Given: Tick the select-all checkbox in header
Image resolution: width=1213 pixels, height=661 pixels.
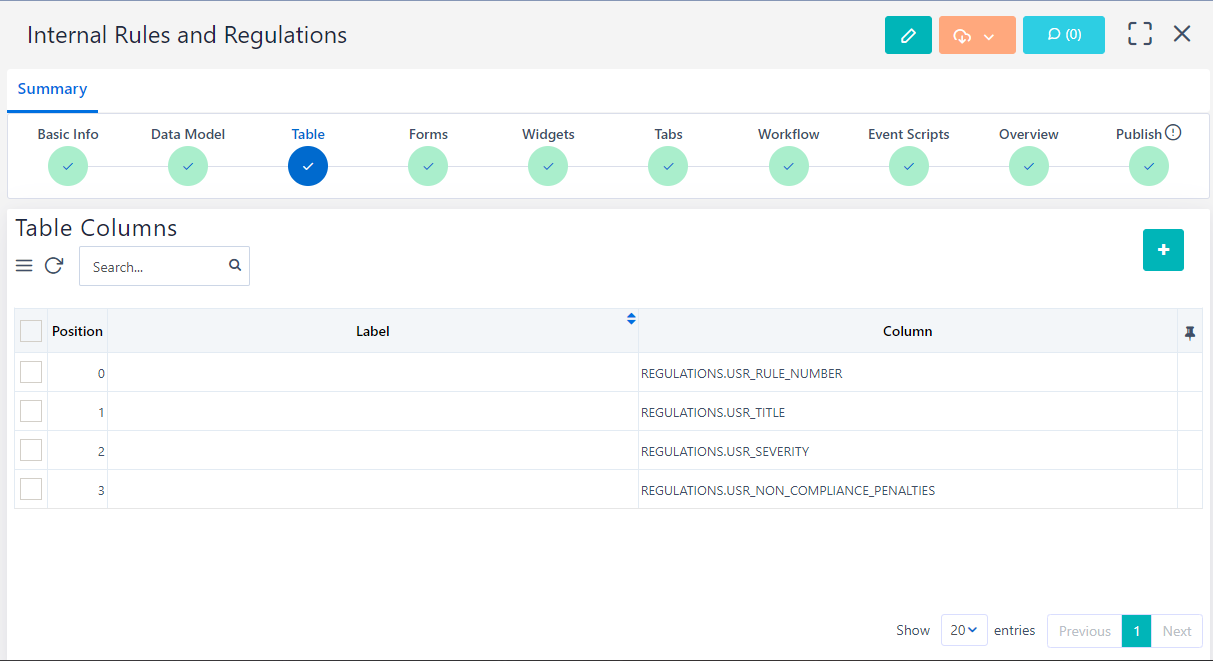Looking at the screenshot, I should (31, 331).
